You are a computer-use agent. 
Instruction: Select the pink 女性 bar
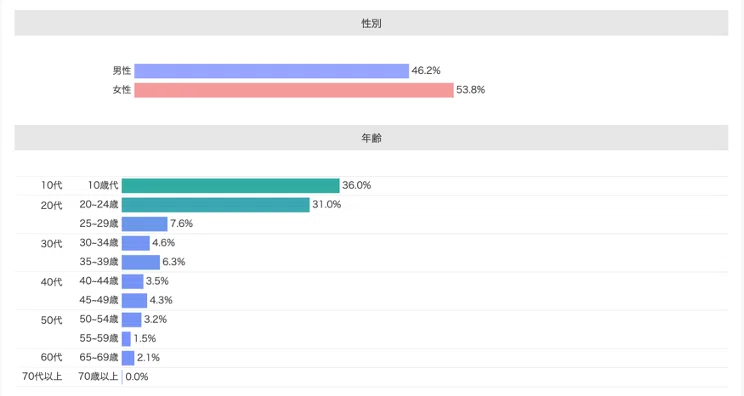(x=294, y=90)
